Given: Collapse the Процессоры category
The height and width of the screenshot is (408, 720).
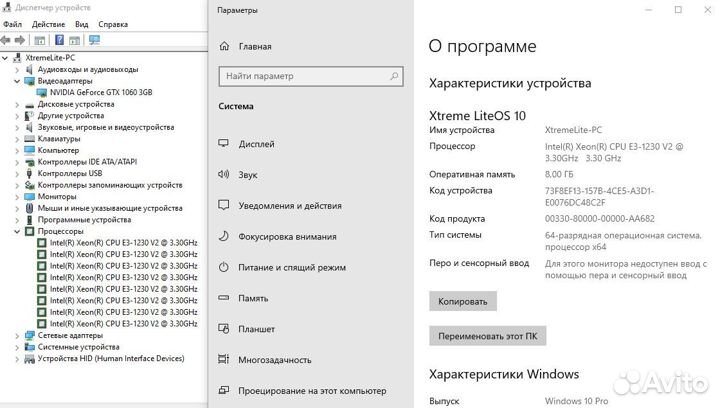Looking at the screenshot, I should tap(17, 231).
